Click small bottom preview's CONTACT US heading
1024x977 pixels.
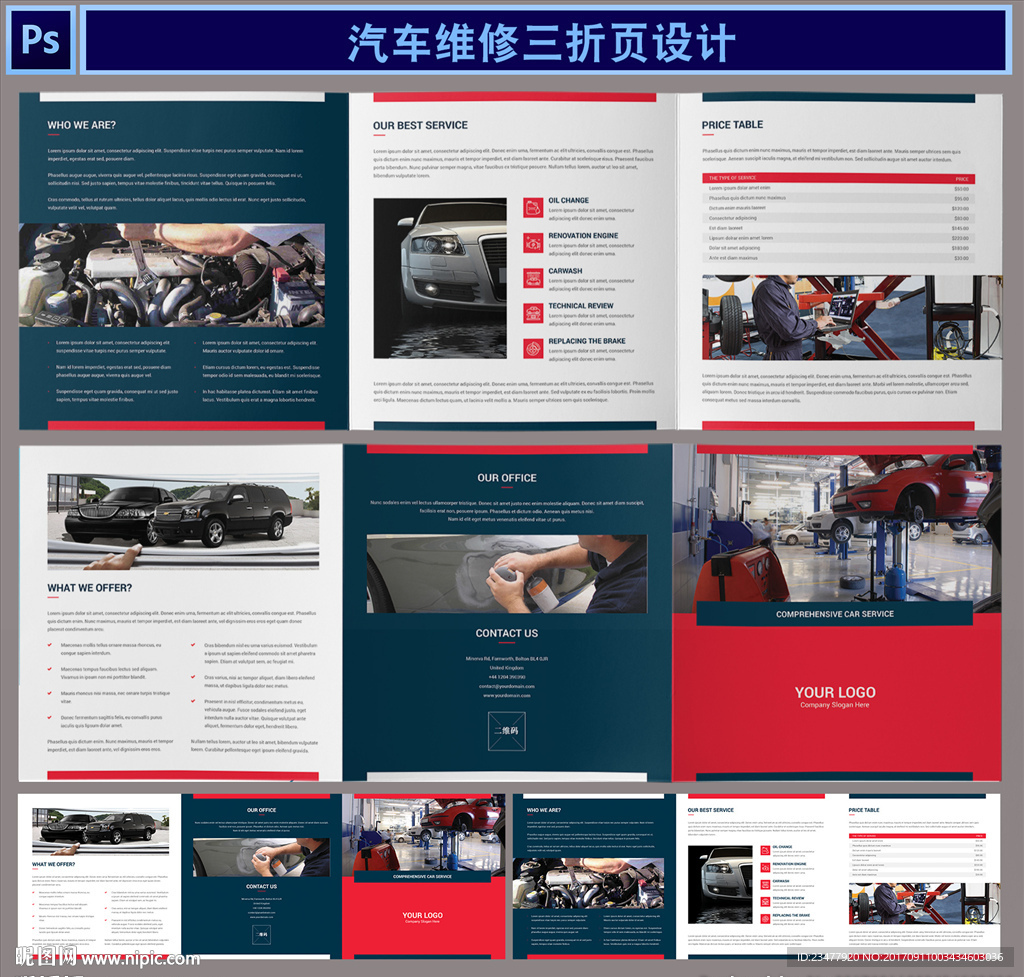tap(261, 886)
